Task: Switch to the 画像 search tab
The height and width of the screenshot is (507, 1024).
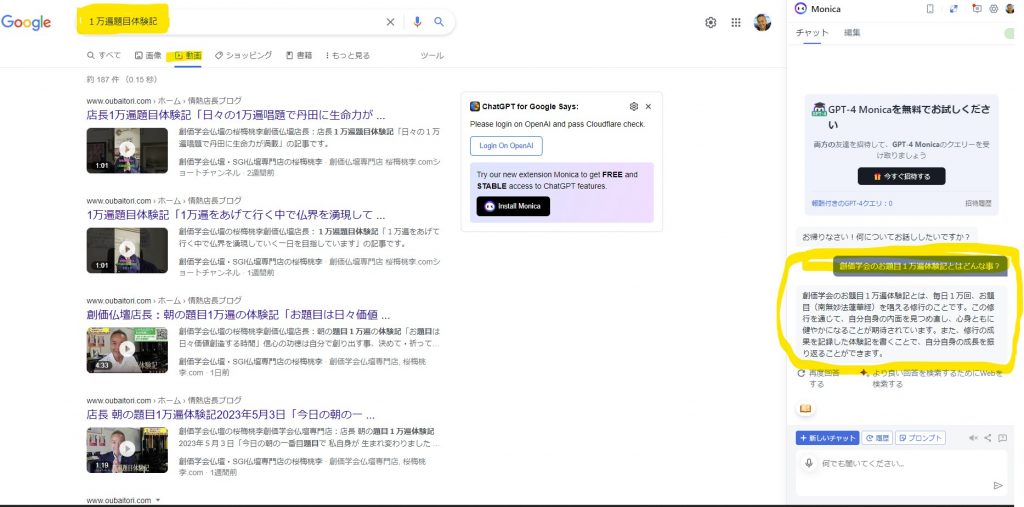Action: pos(148,55)
